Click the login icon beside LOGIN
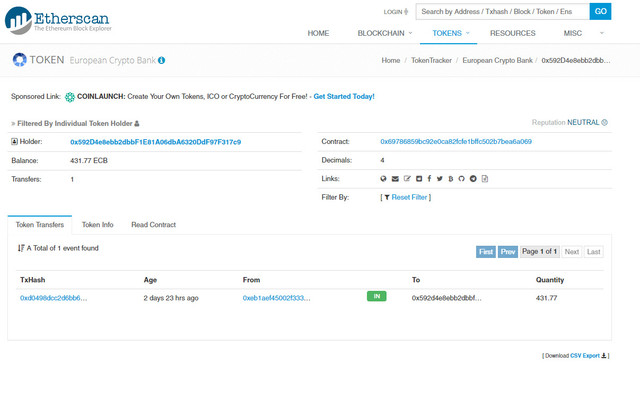The image size is (640, 404). tap(406, 12)
